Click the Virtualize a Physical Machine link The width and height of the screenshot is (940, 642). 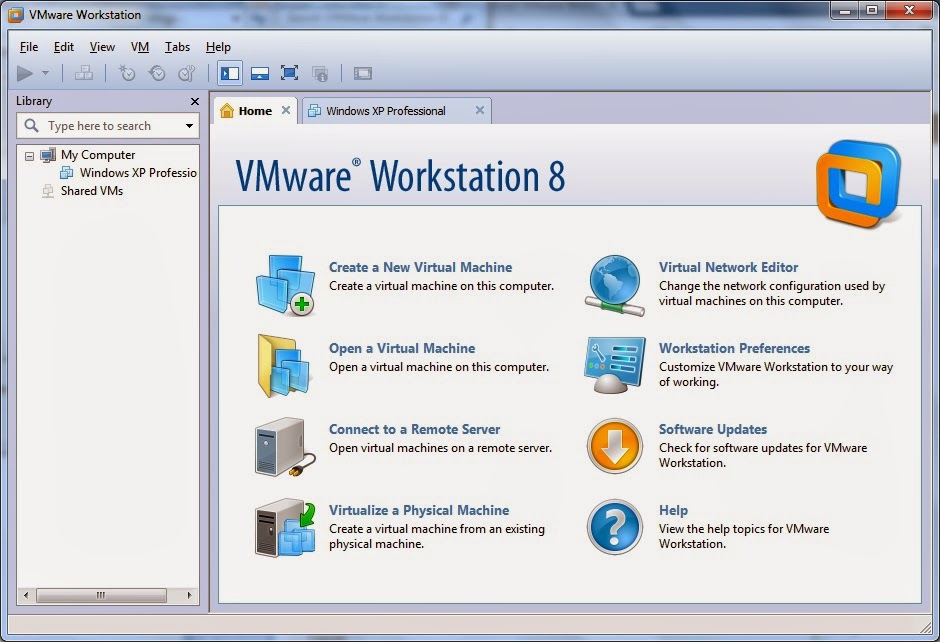pos(419,510)
